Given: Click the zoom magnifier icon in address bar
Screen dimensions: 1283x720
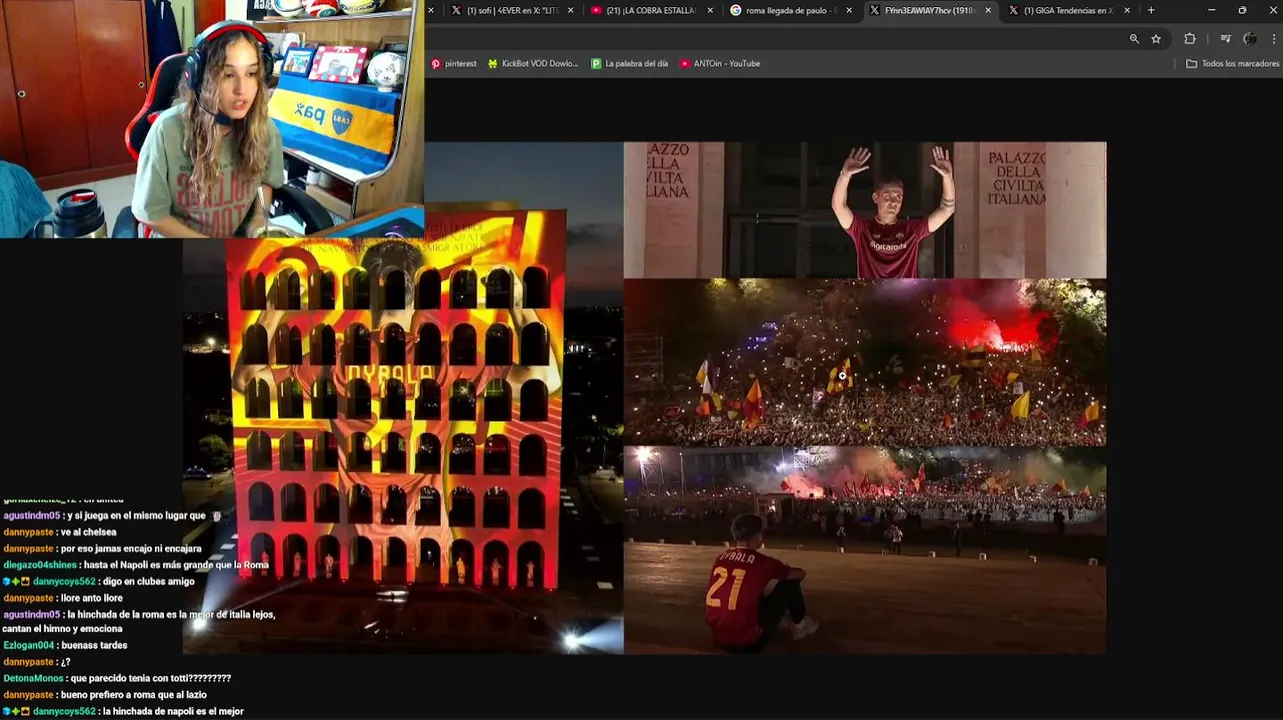Looking at the screenshot, I should (1134, 39).
